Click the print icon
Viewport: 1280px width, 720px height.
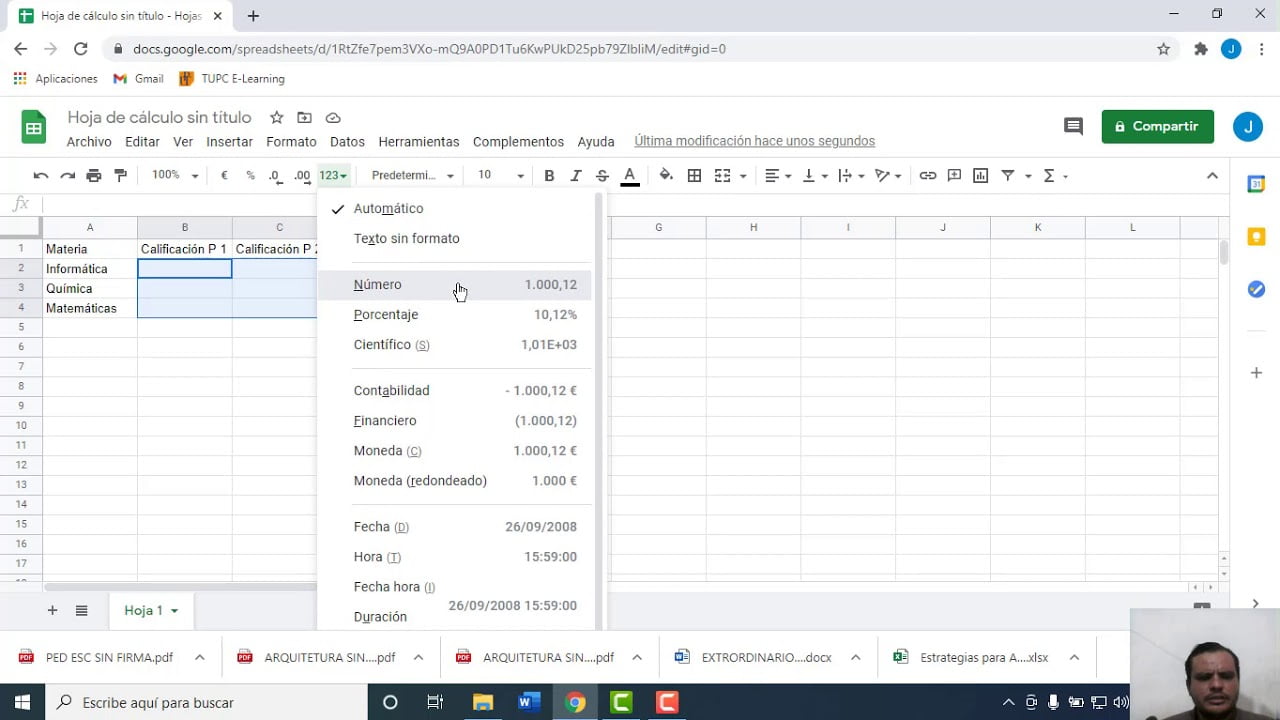(94, 175)
